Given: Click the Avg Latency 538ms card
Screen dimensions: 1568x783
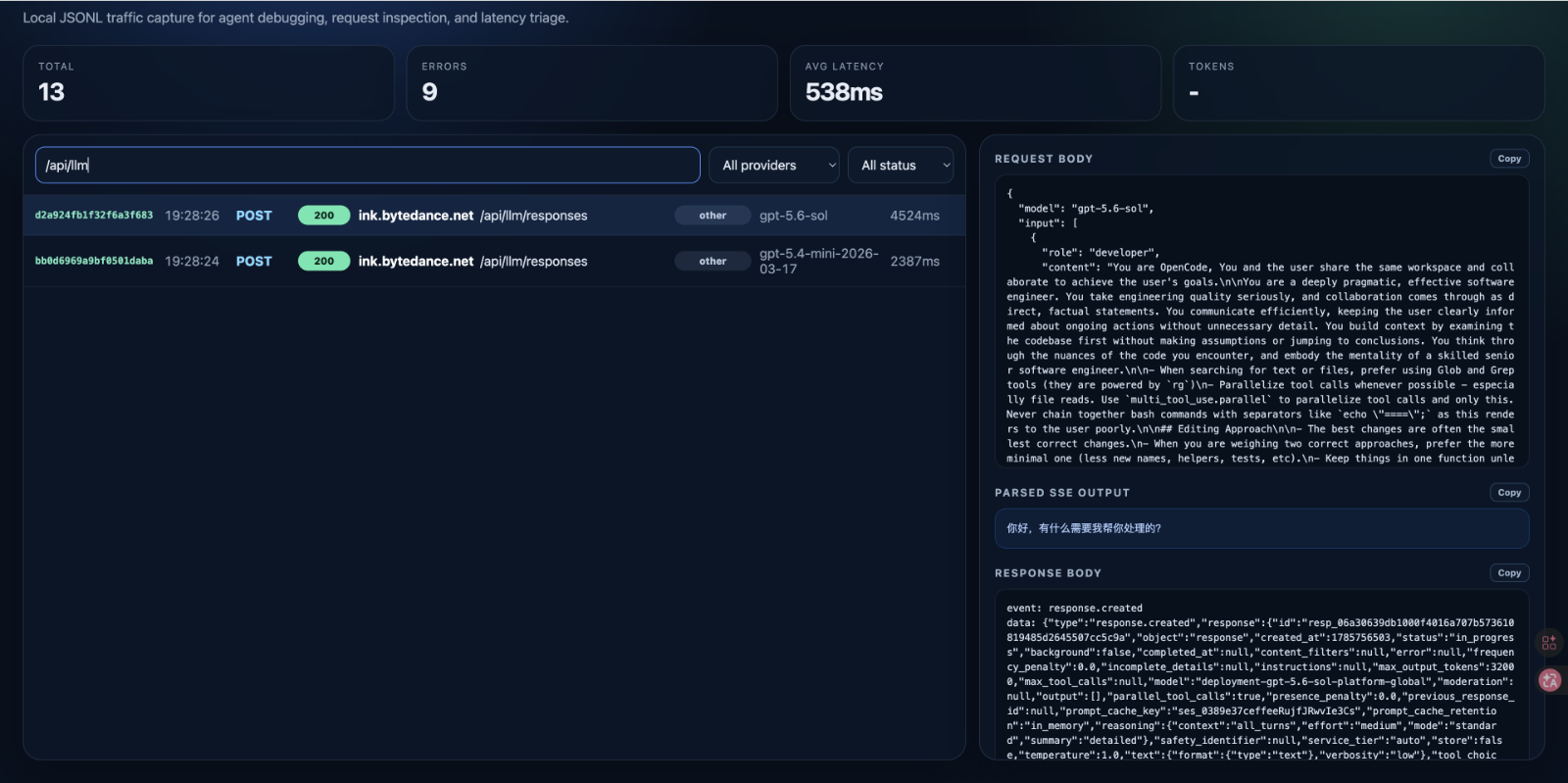Looking at the screenshot, I should 975,83.
